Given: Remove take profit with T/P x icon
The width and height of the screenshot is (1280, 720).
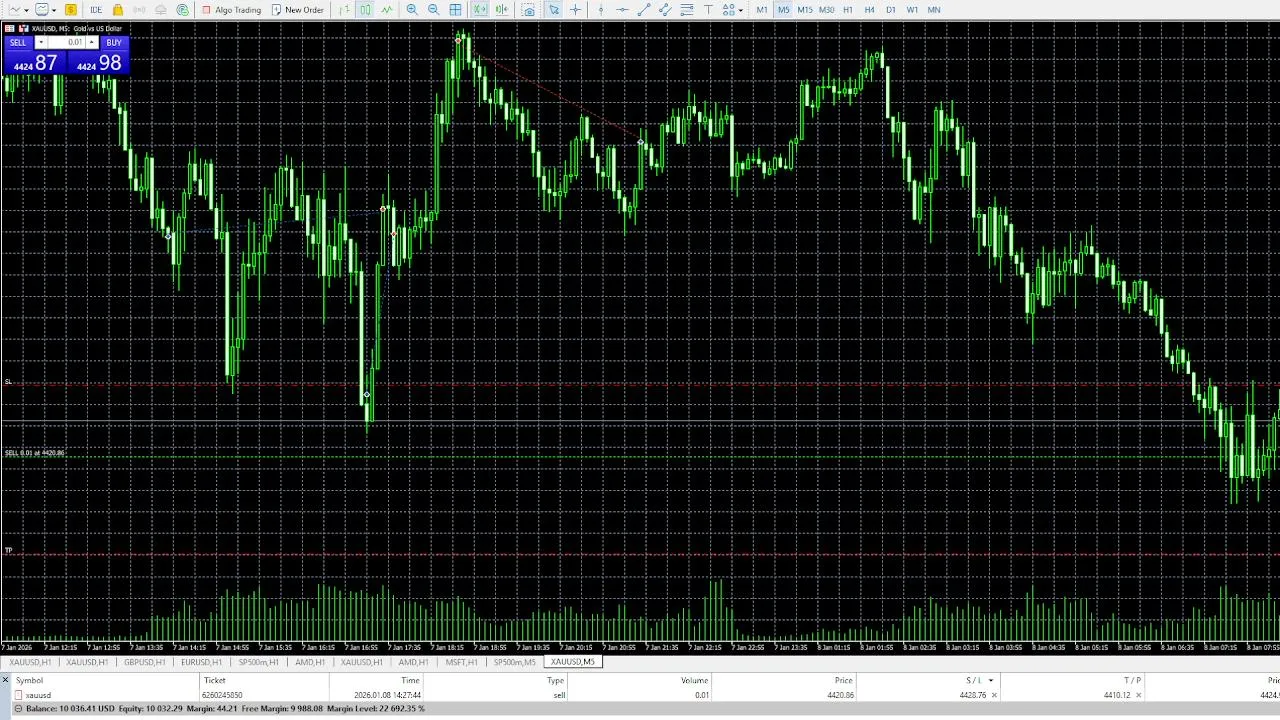Looking at the screenshot, I should coord(1137,695).
